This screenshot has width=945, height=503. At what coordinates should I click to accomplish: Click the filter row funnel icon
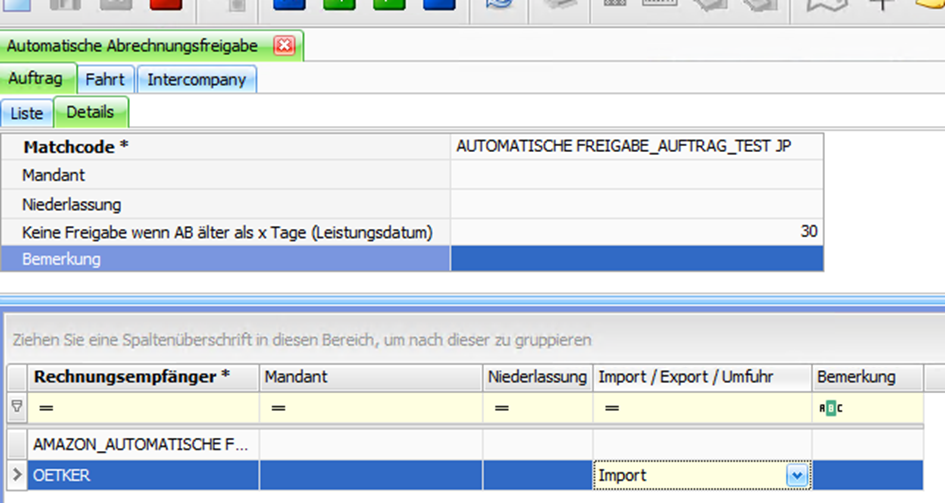(x=15, y=407)
